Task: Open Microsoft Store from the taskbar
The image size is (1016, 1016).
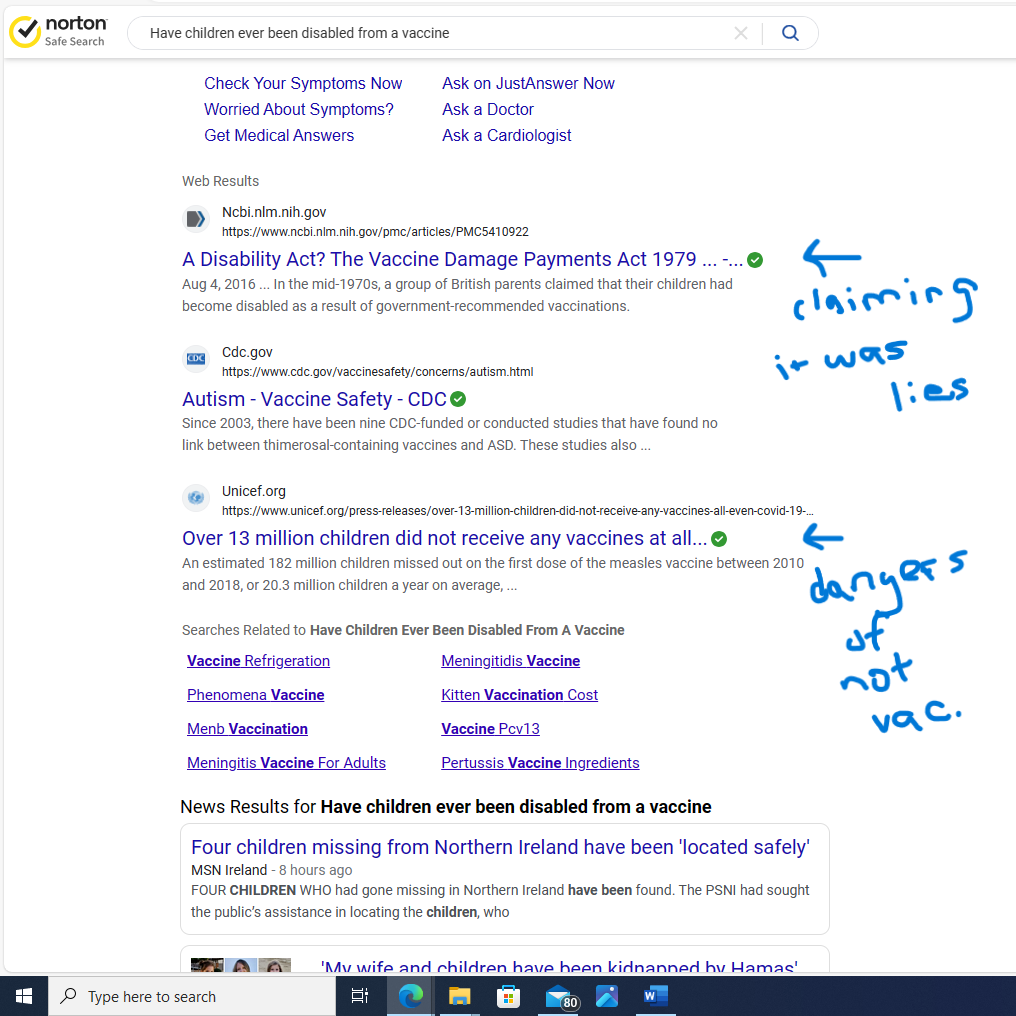Action: (x=509, y=996)
